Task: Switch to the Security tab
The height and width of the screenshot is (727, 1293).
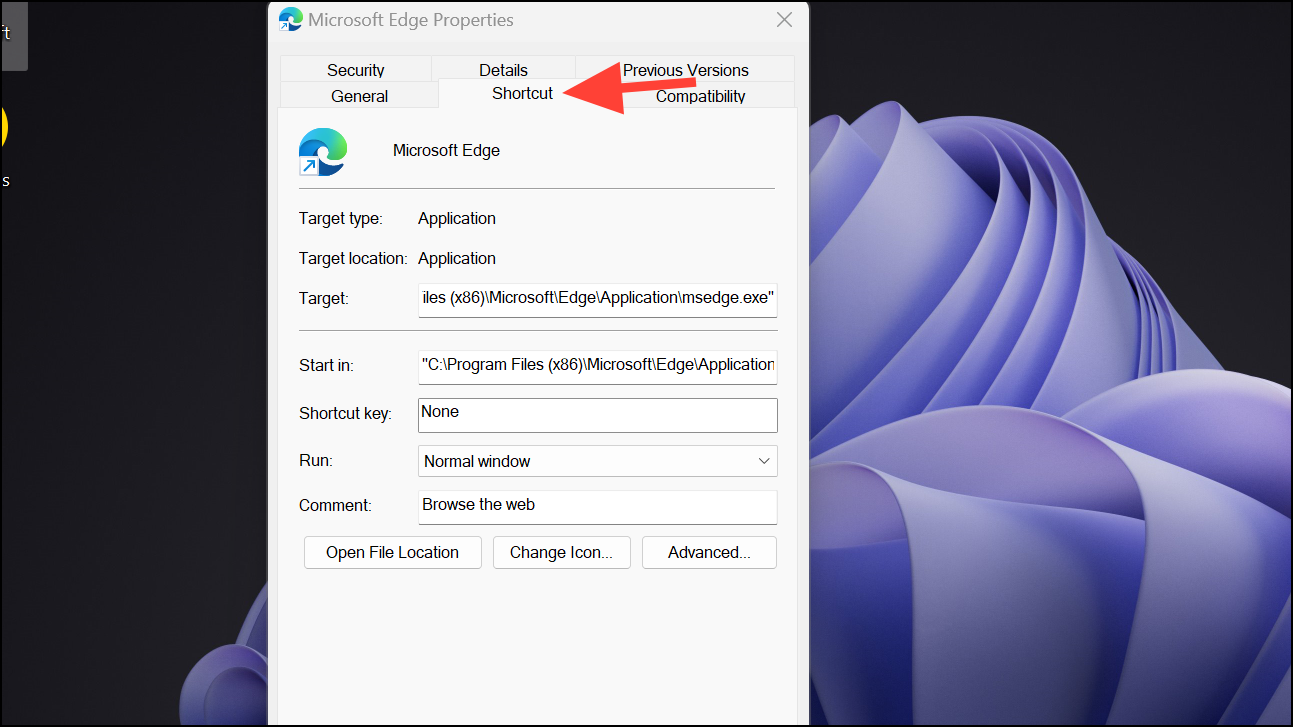Action: coord(355,70)
